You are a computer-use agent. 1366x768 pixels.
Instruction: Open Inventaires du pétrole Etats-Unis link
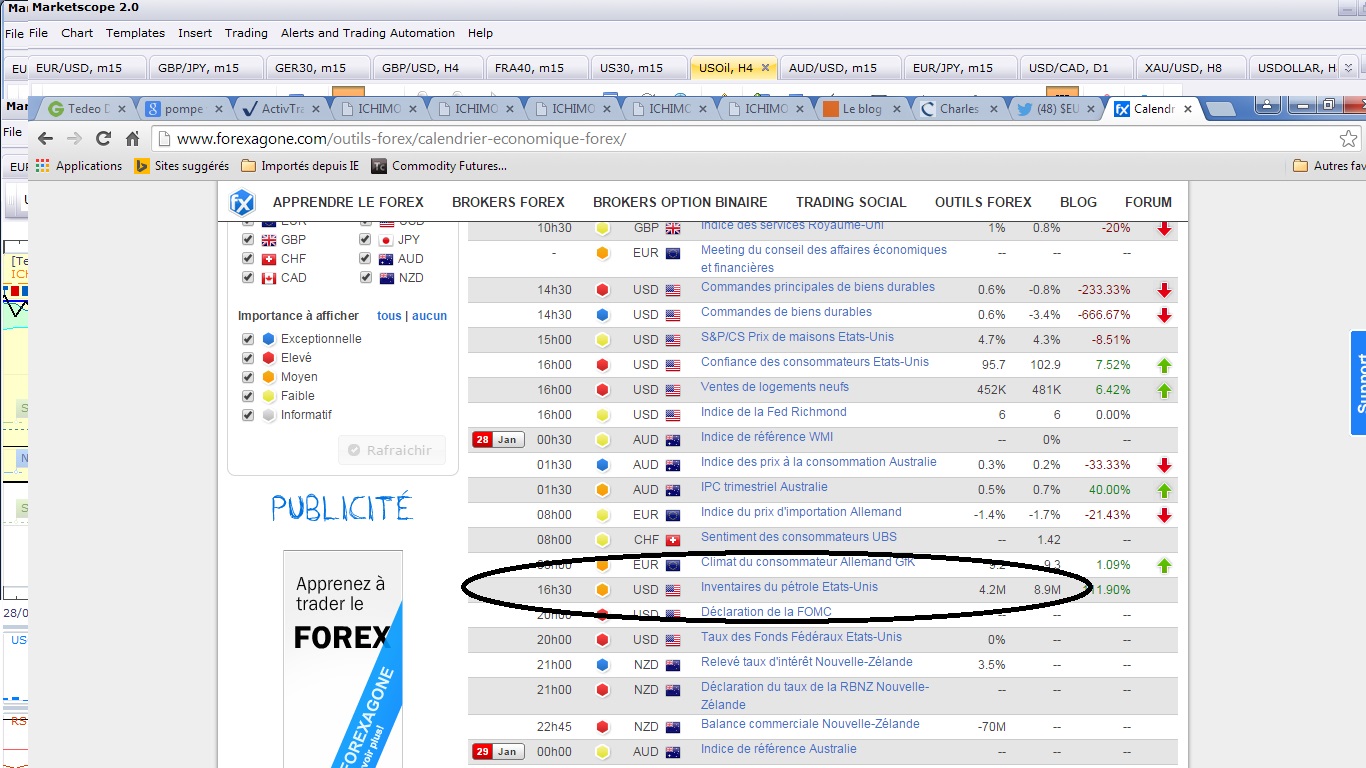point(789,587)
